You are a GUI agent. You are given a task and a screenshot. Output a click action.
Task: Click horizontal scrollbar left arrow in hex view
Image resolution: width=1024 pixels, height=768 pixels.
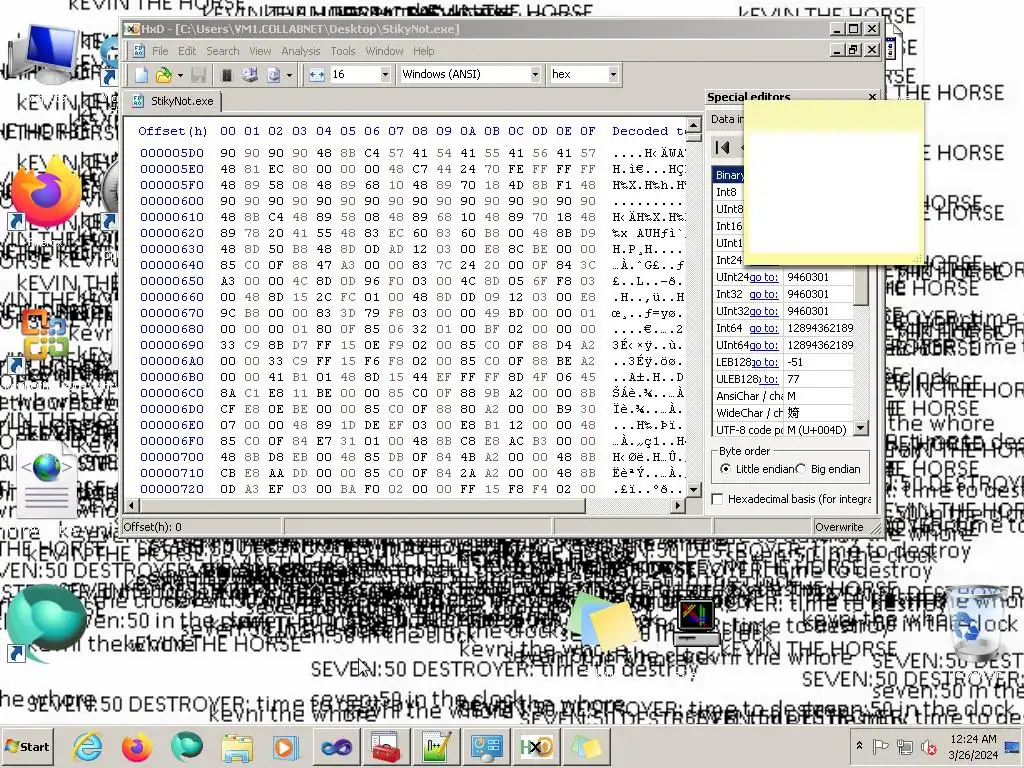pos(131,505)
